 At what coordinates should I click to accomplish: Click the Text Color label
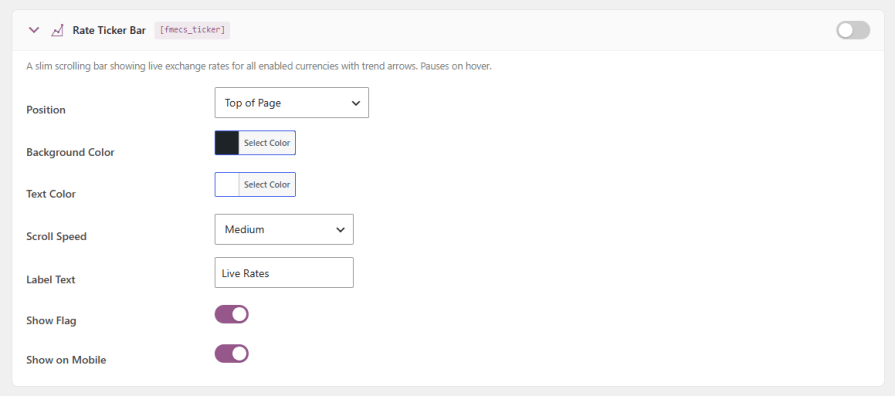click(x=51, y=194)
